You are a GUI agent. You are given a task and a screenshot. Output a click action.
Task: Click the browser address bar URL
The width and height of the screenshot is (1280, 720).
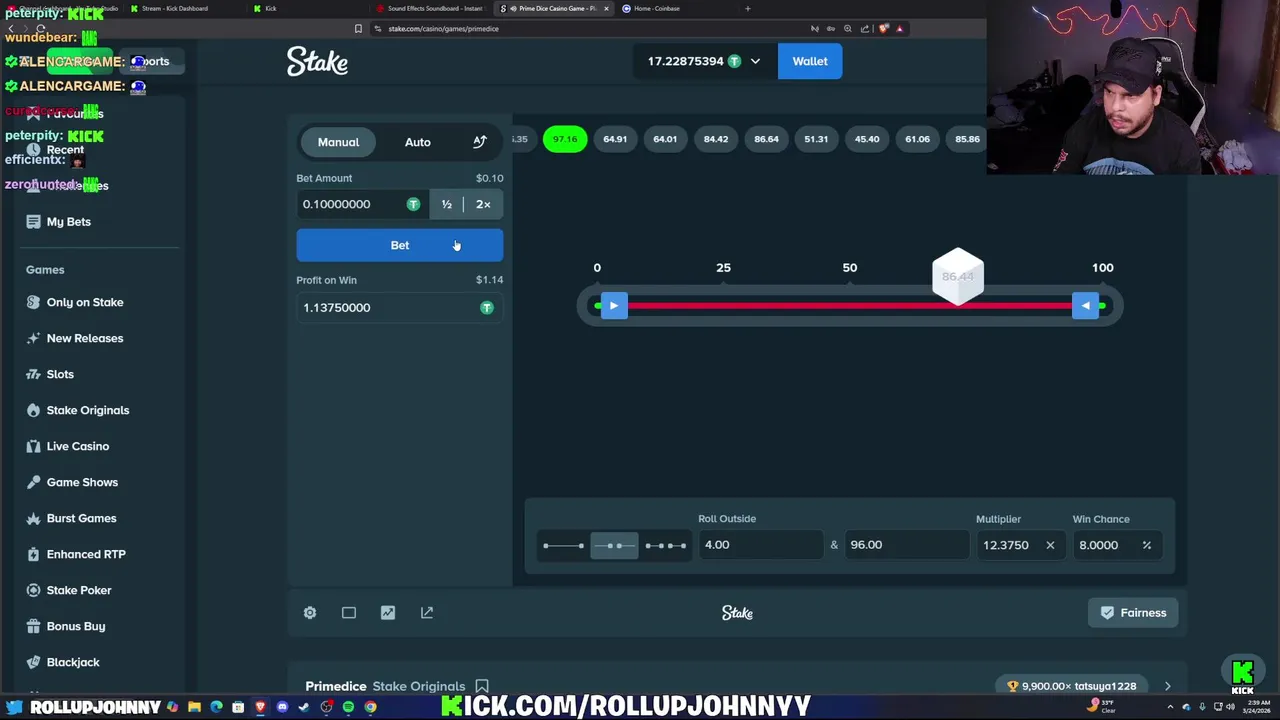[x=443, y=29]
